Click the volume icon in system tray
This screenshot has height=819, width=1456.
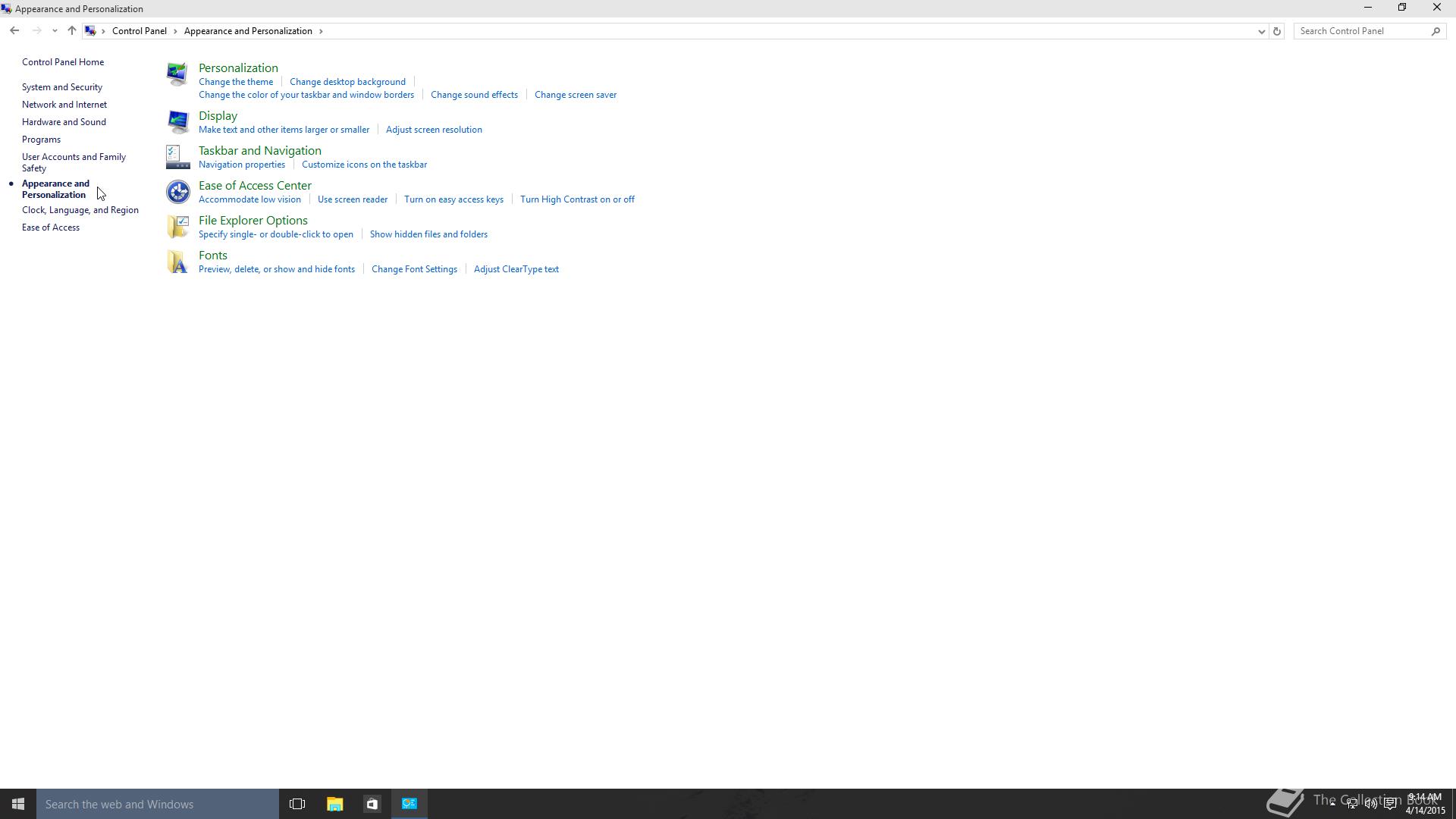coord(1370,804)
